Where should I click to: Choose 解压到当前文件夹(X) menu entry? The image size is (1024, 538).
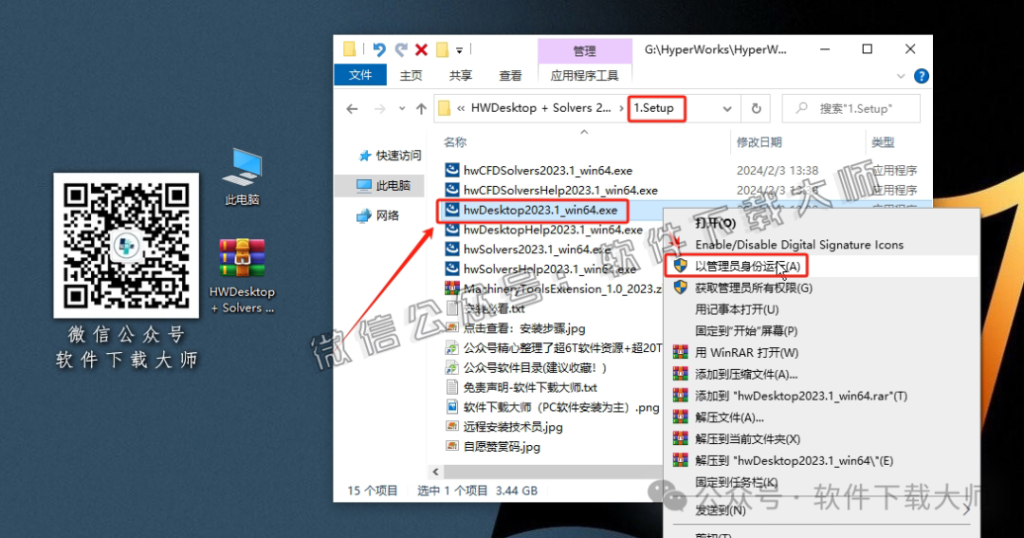747,439
